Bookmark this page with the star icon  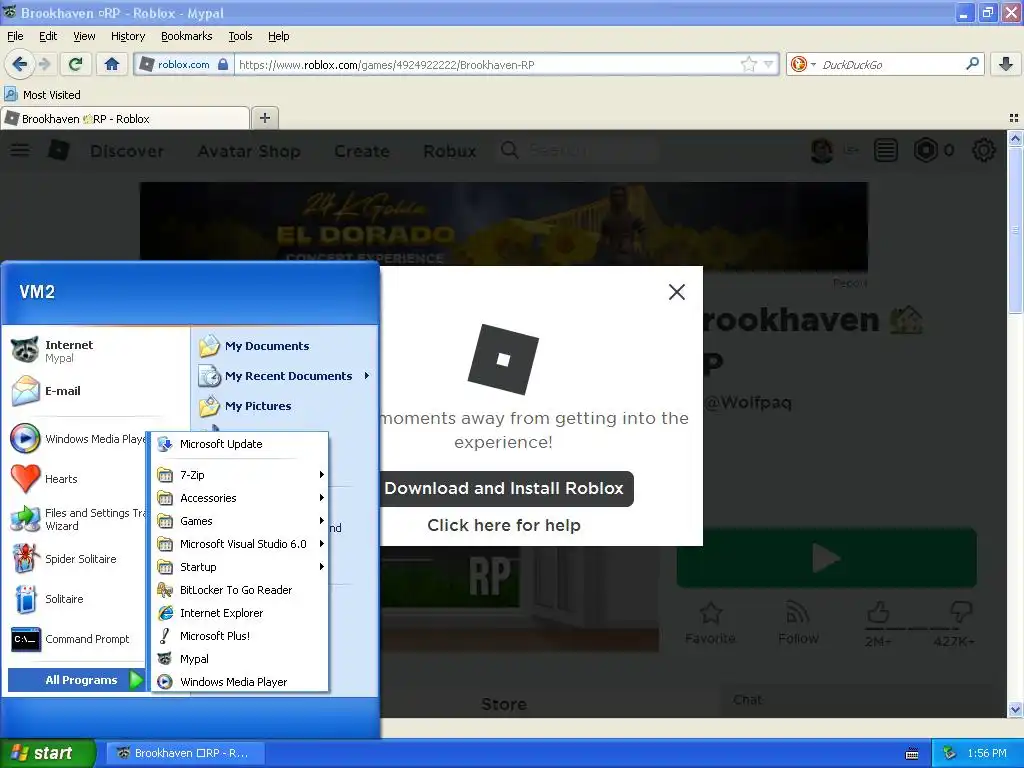pos(748,64)
